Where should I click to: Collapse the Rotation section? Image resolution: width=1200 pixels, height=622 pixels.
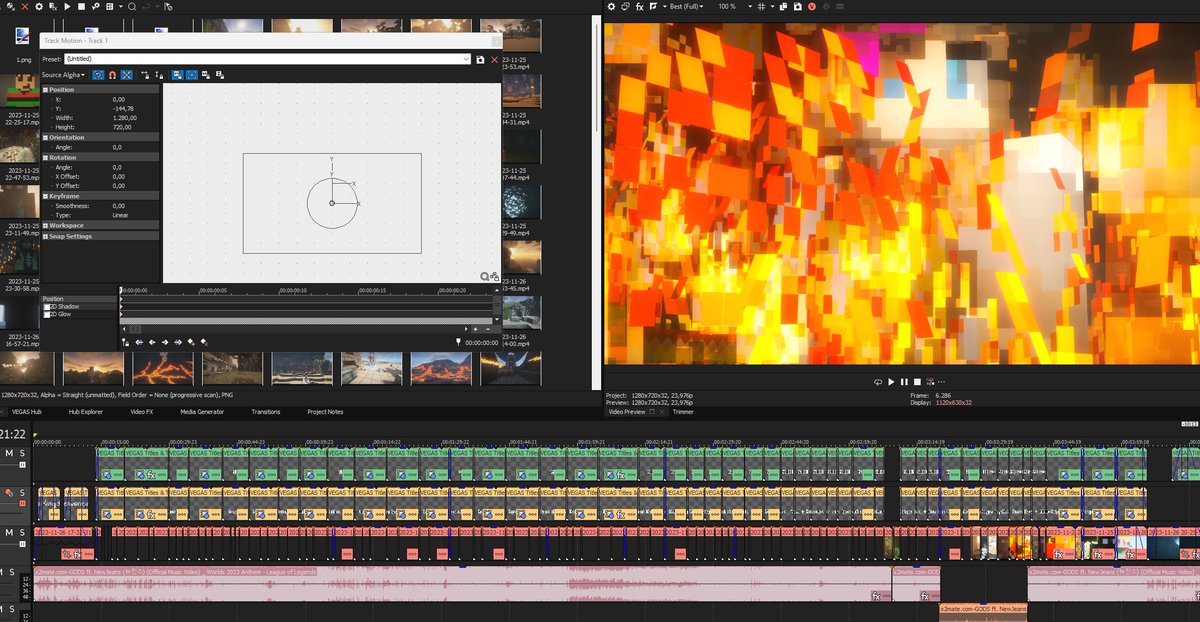(44, 158)
